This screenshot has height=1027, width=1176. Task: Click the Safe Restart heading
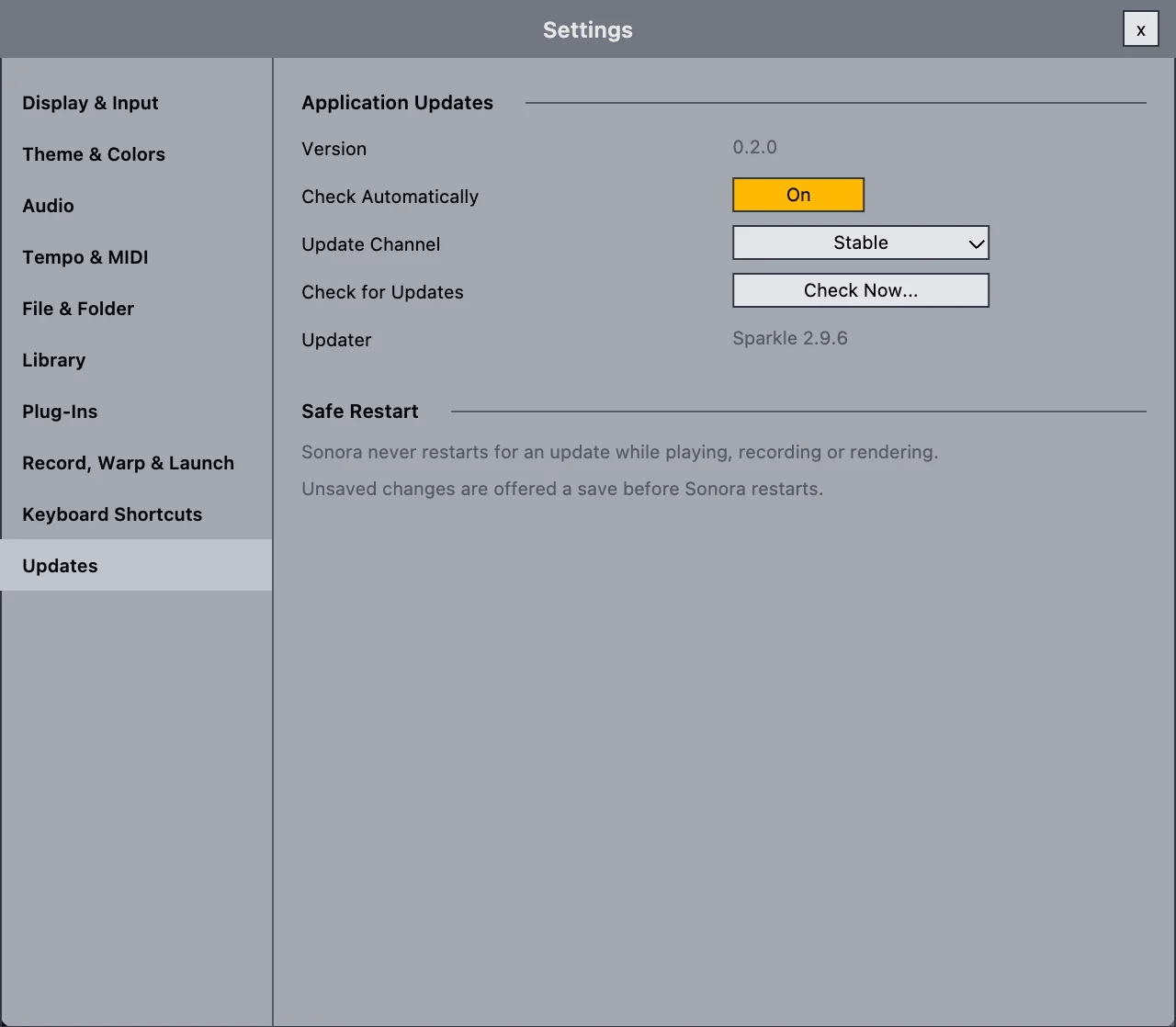point(360,412)
